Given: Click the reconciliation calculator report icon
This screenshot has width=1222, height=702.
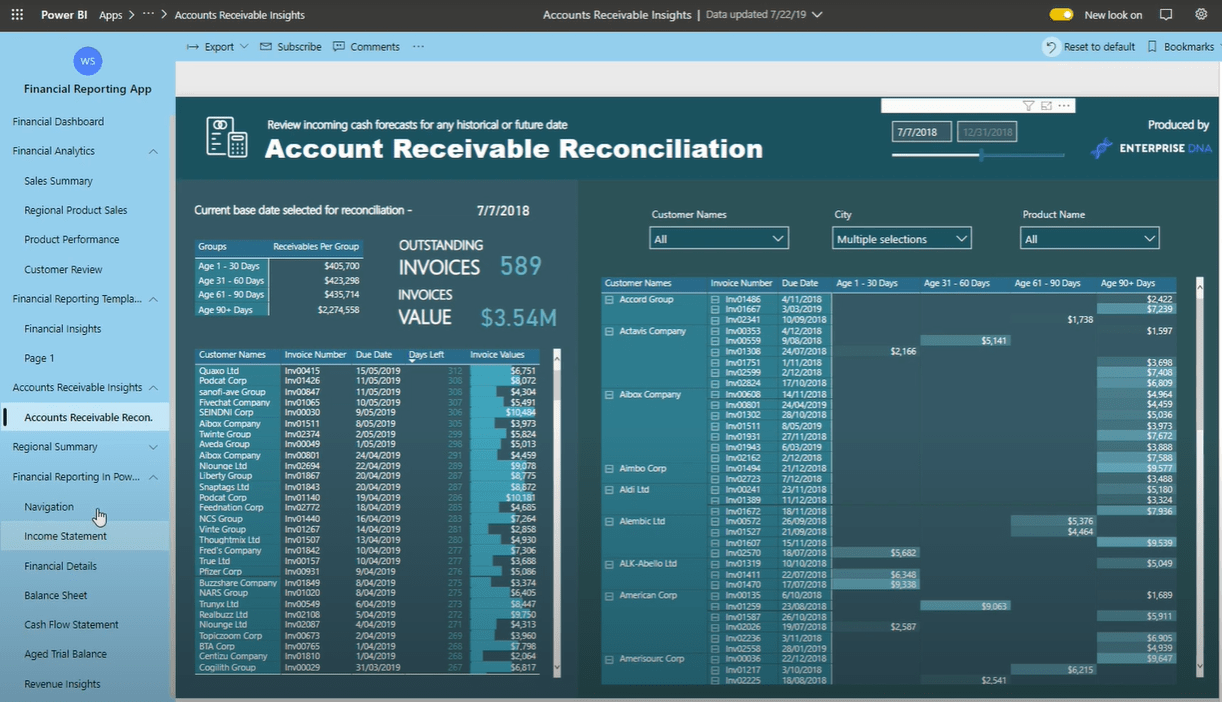Looking at the screenshot, I should [x=227, y=137].
